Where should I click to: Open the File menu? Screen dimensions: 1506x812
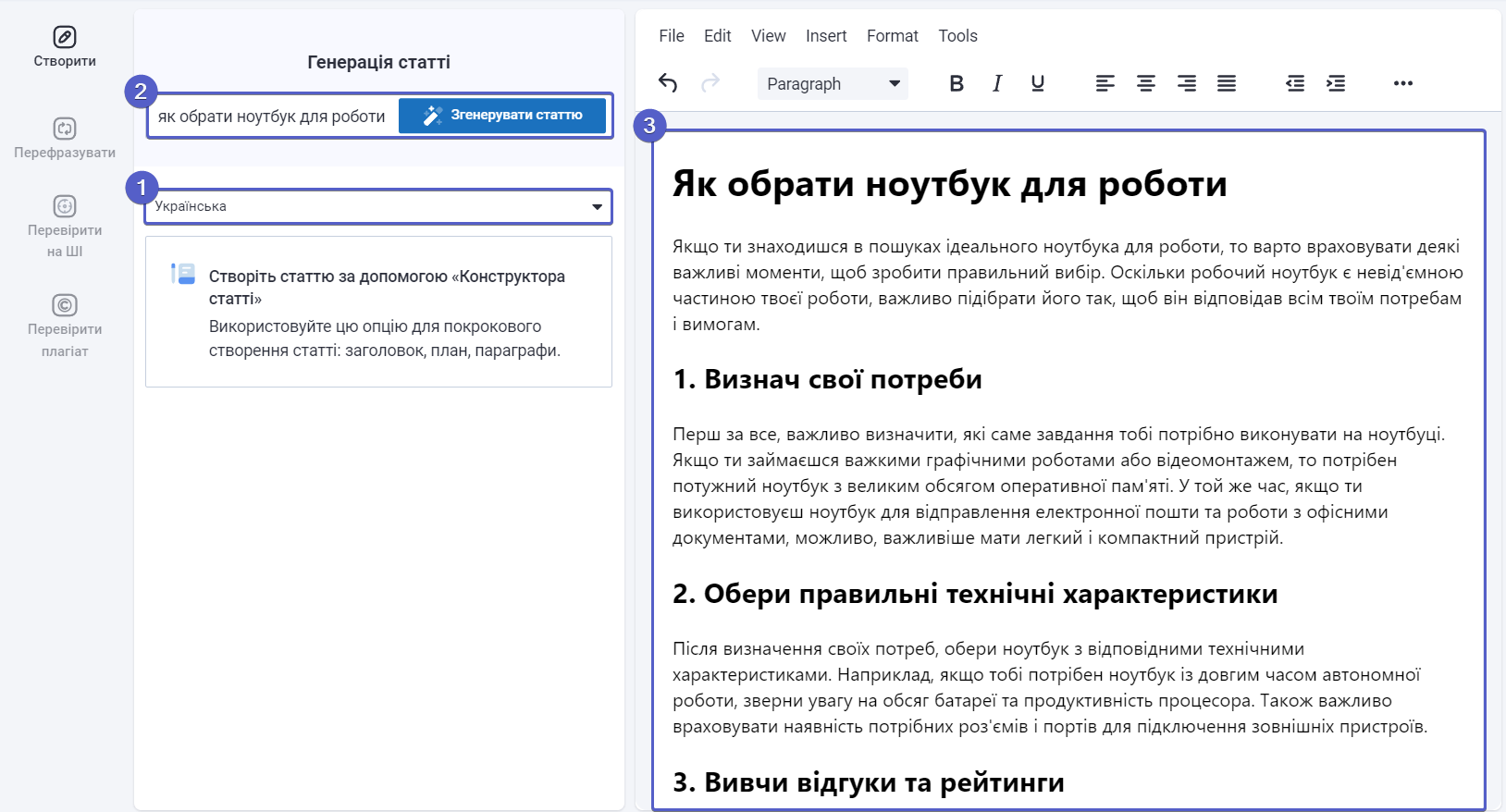click(x=672, y=36)
